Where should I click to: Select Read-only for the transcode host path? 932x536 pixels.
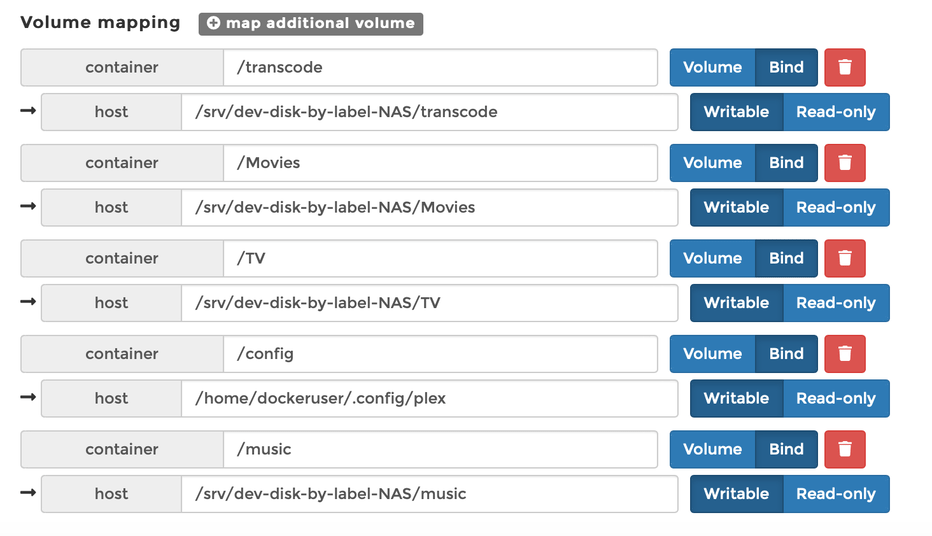coord(836,112)
